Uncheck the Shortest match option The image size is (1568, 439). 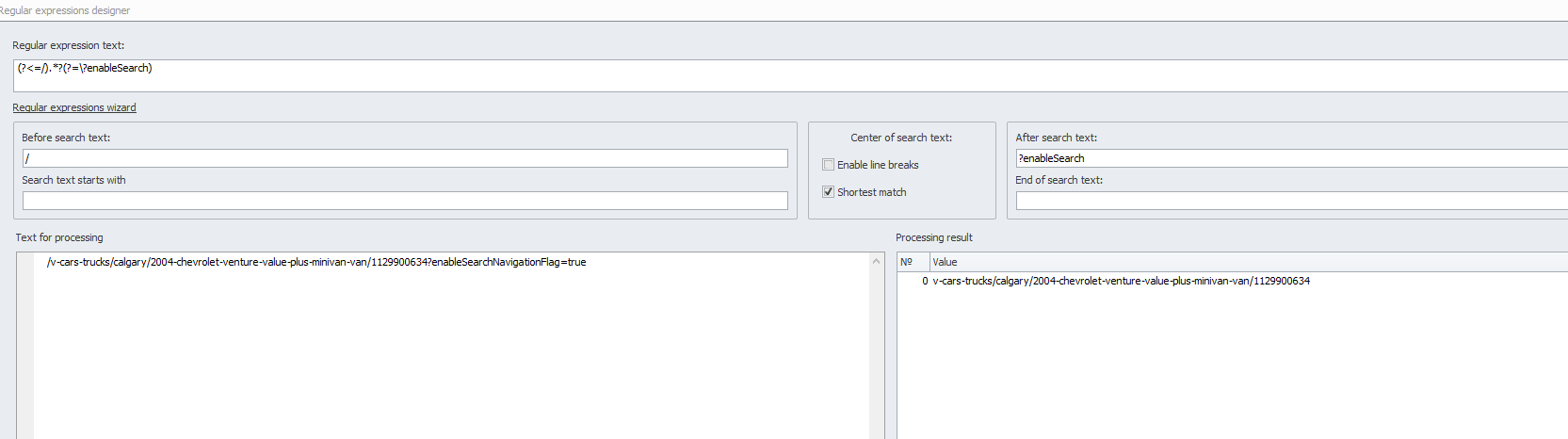(829, 192)
